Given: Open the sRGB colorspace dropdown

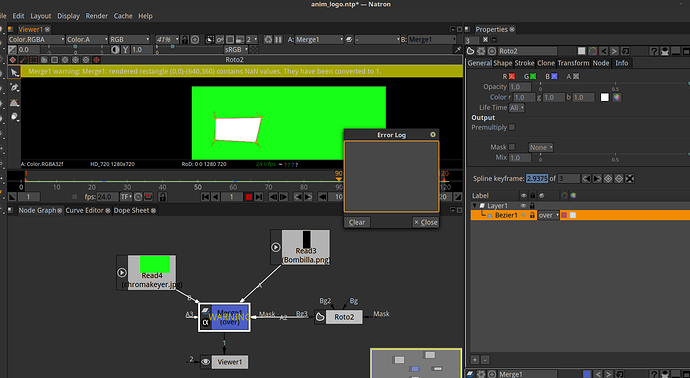Looking at the screenshot, I should point(236,50).
